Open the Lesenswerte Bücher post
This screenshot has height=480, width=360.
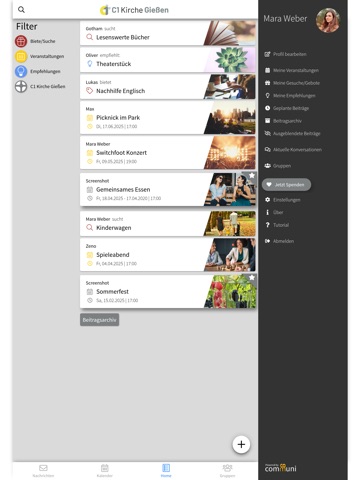point(168,33)
